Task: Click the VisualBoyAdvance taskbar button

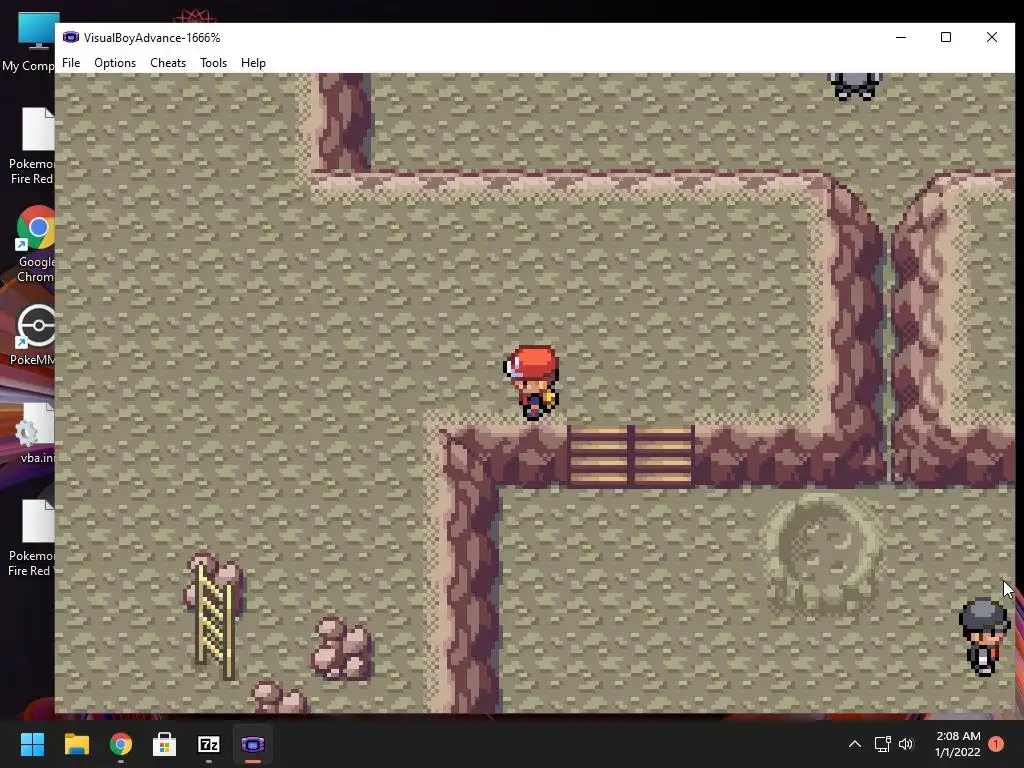Action: [x=253, y=744]
